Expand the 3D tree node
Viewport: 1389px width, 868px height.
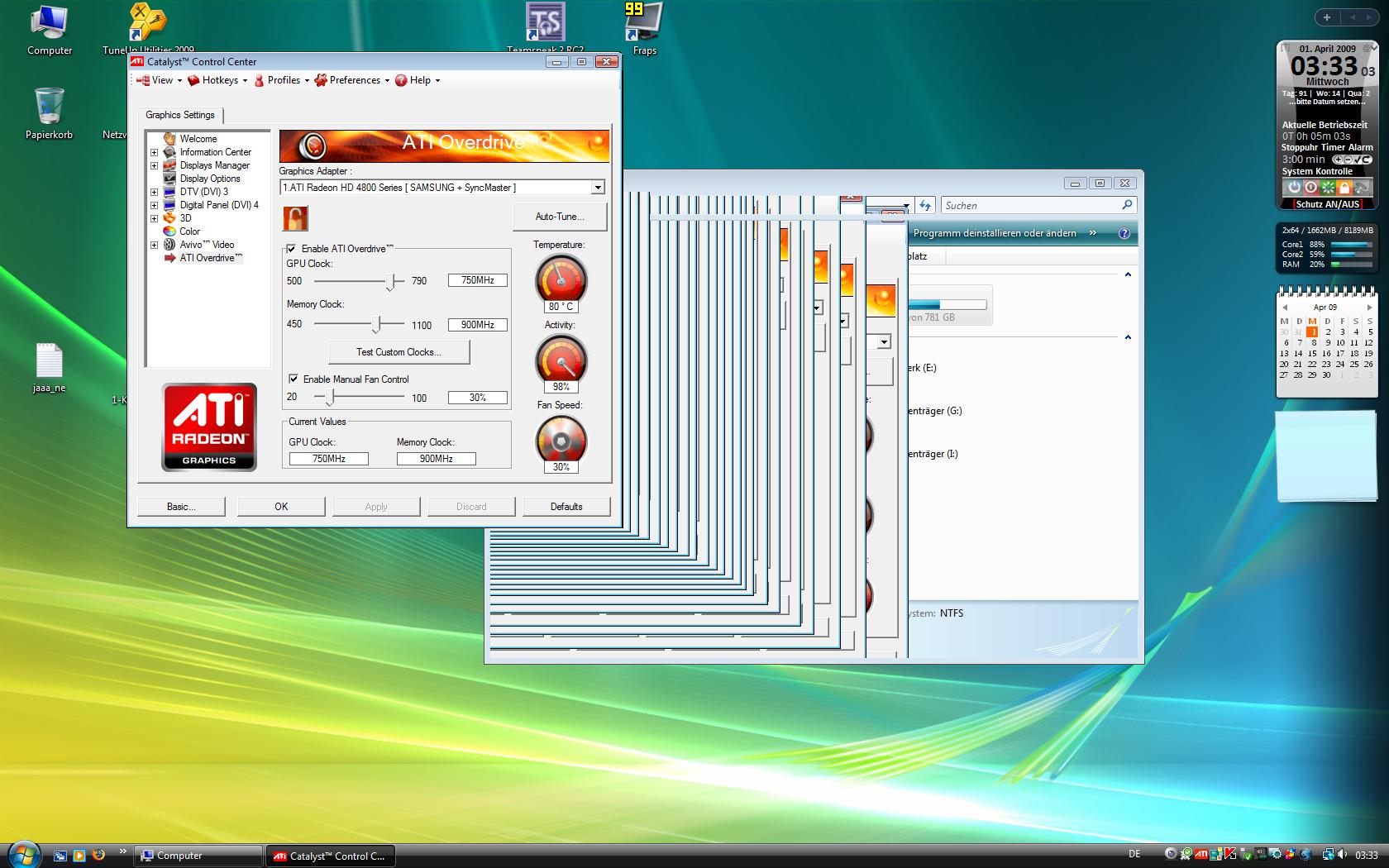coord(154,218)
